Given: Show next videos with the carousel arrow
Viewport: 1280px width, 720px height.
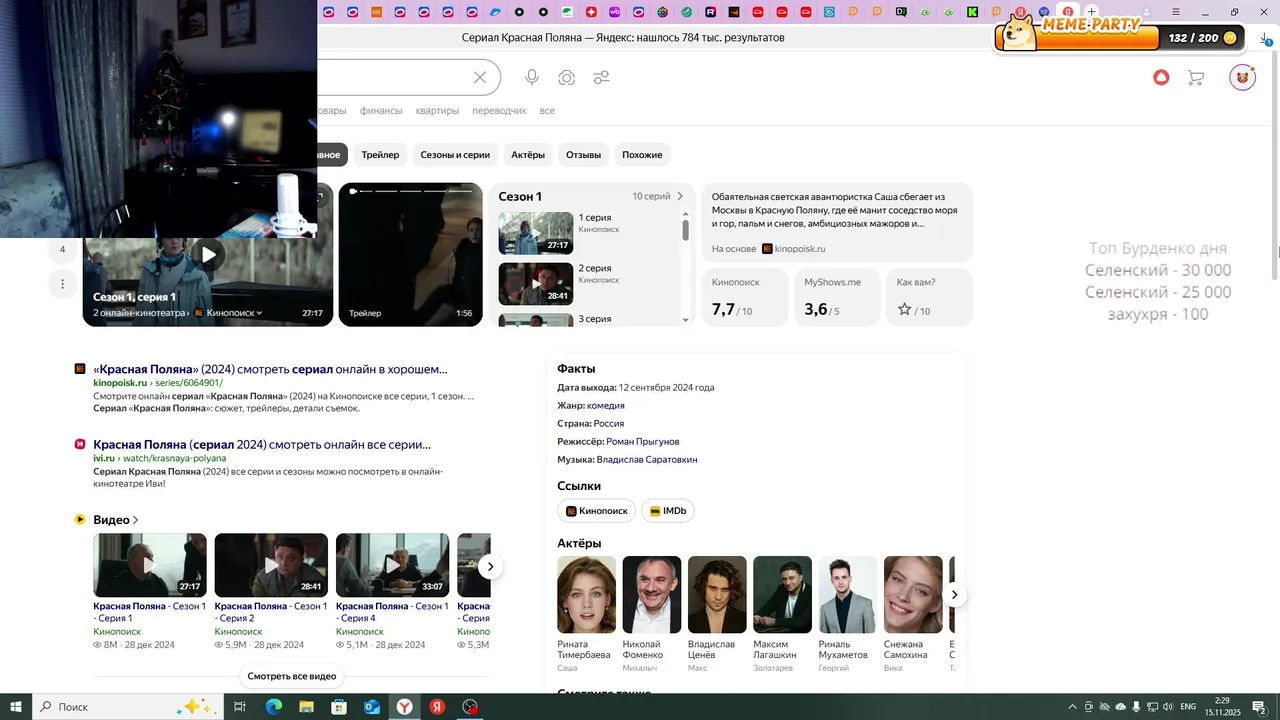Looking at the screenshot, I should pos(490,567).
